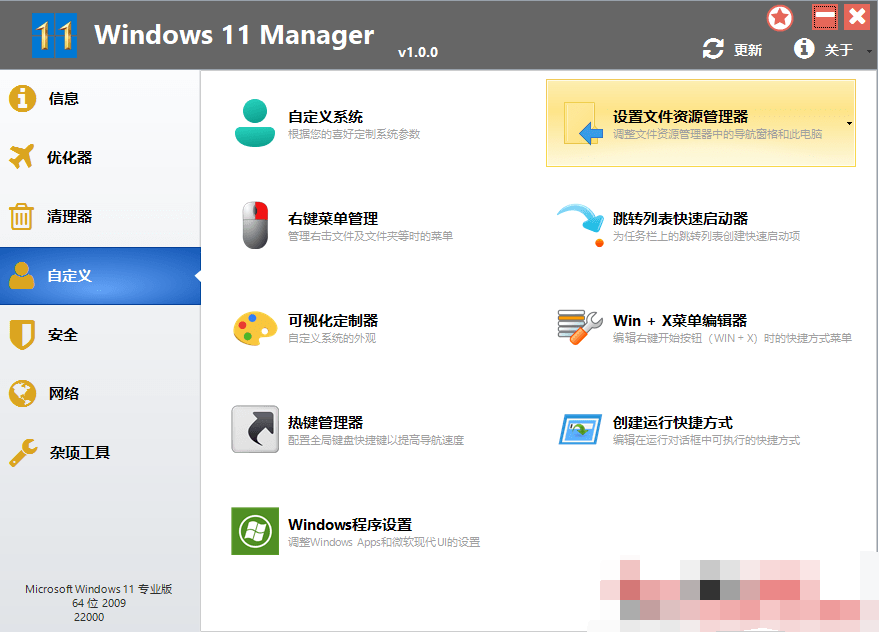Screen dimensions: 879x632
Task: Click the run shortcut picture icon
Action: [580, 429]
